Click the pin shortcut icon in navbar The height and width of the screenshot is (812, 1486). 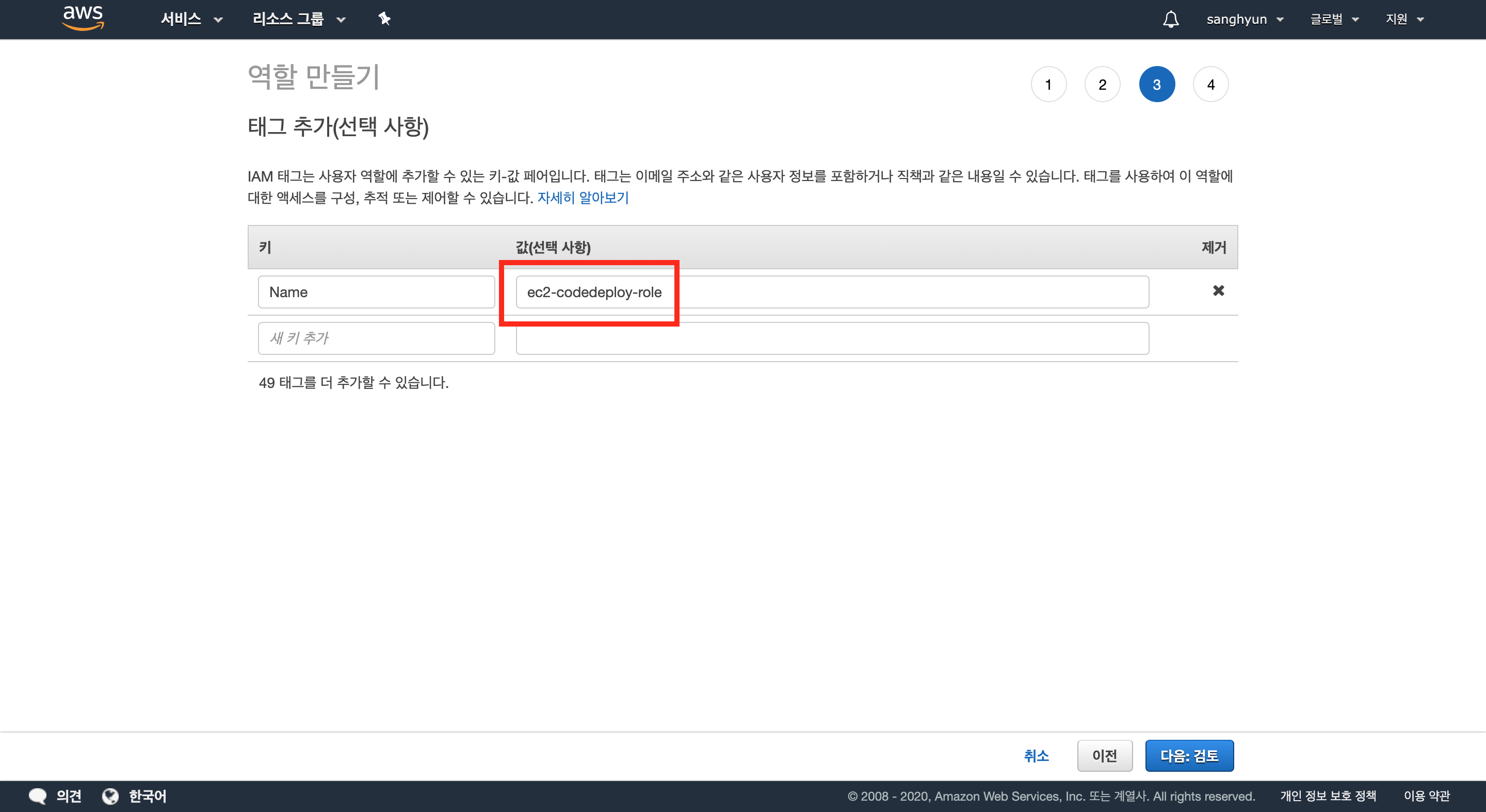point(384,19)
